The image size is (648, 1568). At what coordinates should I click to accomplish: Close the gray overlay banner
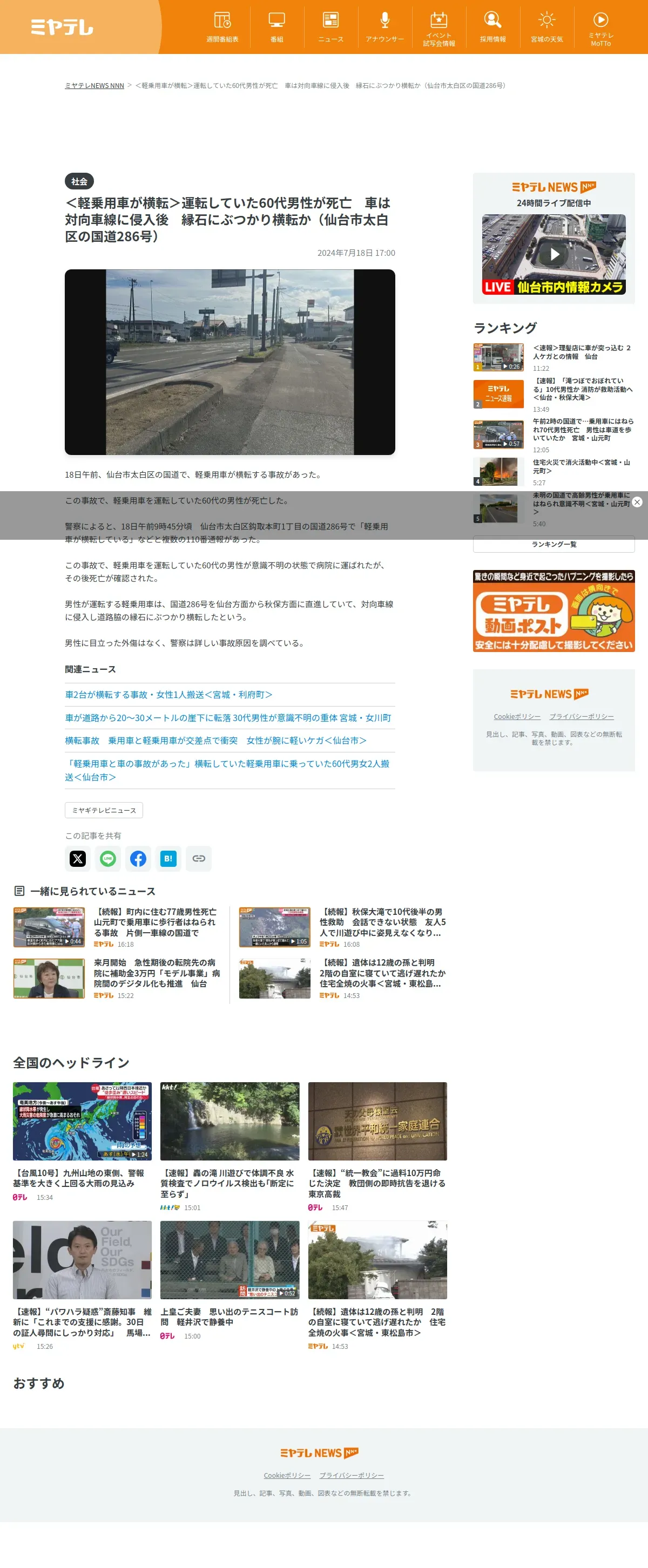637,502
